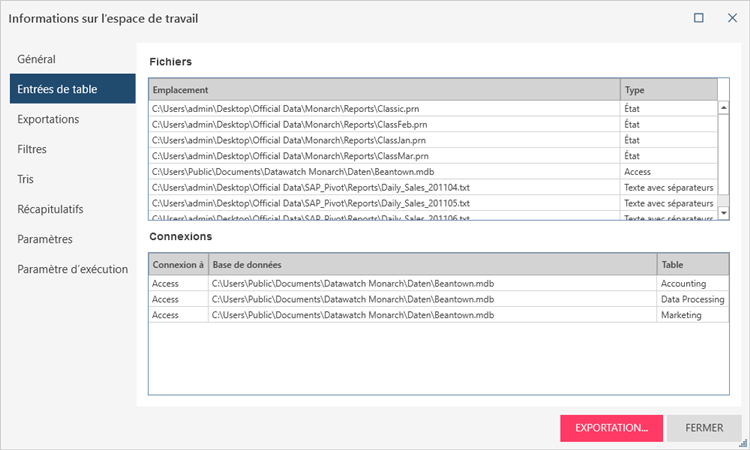The width and height of the screenshot is (750, 450).
Task: Open the Général tab
Action: pyautogui.click(x=36, y=59)
